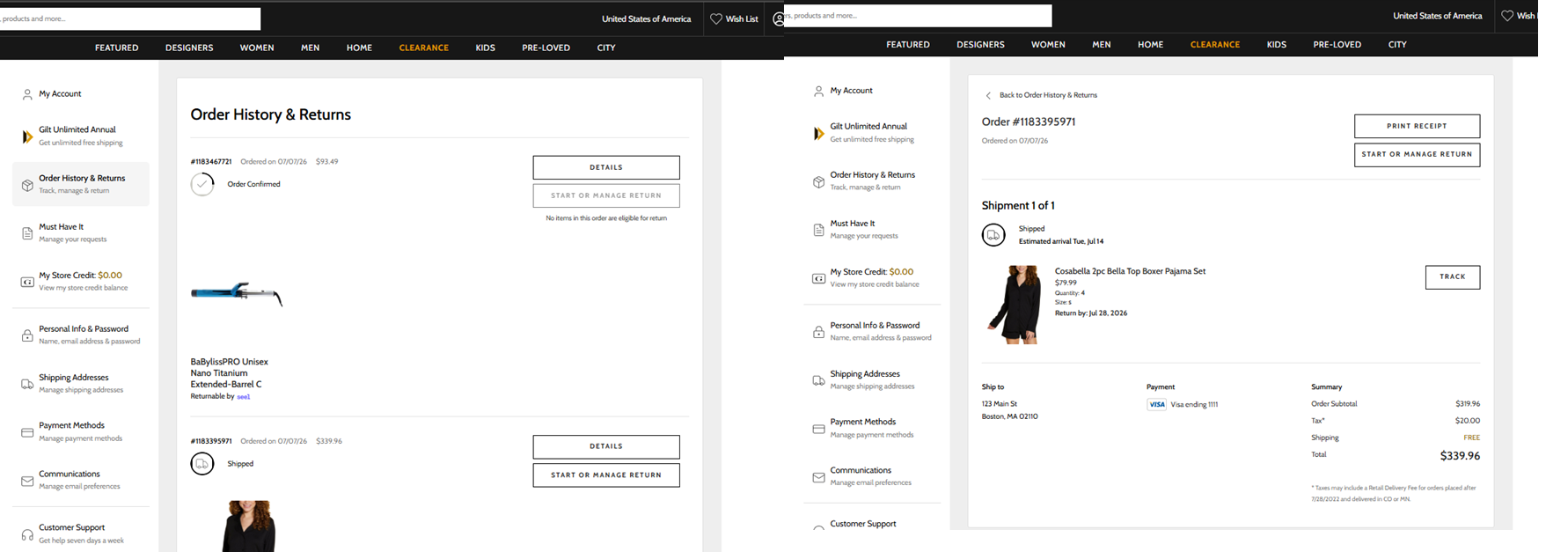Click Visa ending 1111 text
Screen dimensions: 1568x552
click(1194, 405)
